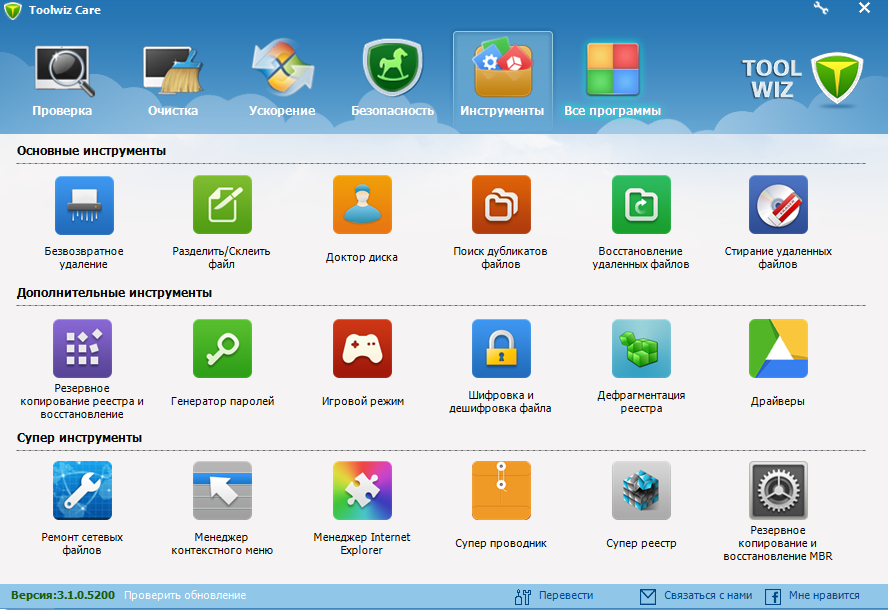Image resolution: width=888 pixels, height=610 pixels.
Task: Enable Игровой режим
Action: (x=362, y=348)
